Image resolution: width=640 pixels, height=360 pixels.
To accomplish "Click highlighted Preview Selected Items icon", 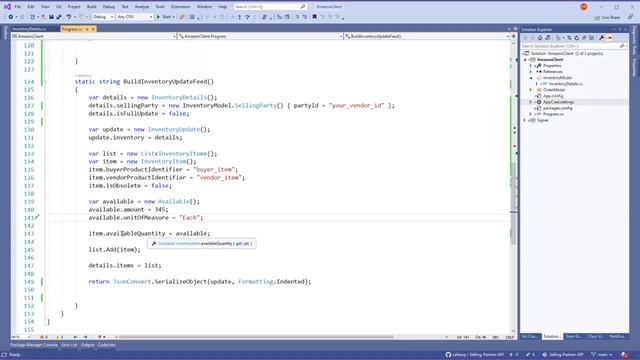I will pos(609,38).
